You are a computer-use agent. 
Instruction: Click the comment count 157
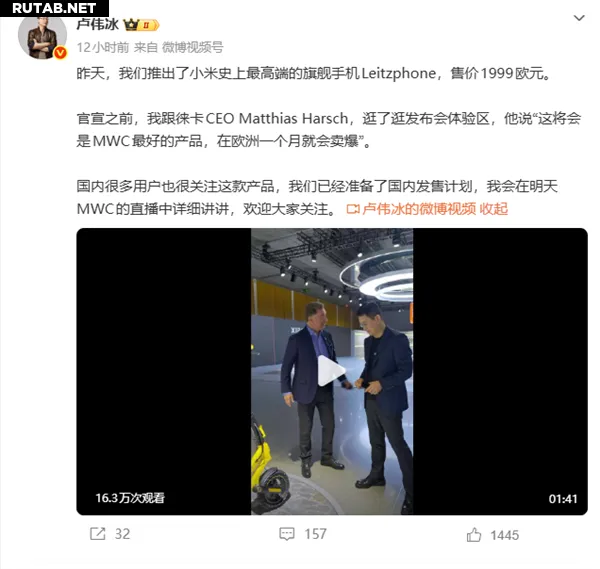[315, 534]
